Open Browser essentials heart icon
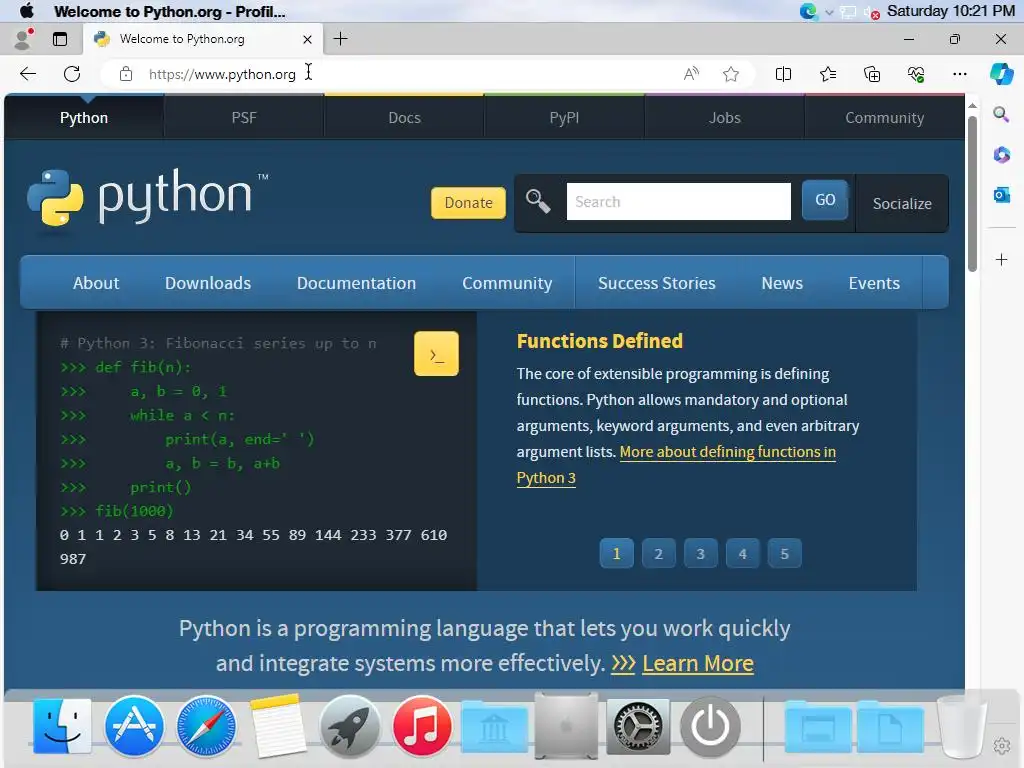Viewport: 1024px width, 768px height. (x=916, y=74)
